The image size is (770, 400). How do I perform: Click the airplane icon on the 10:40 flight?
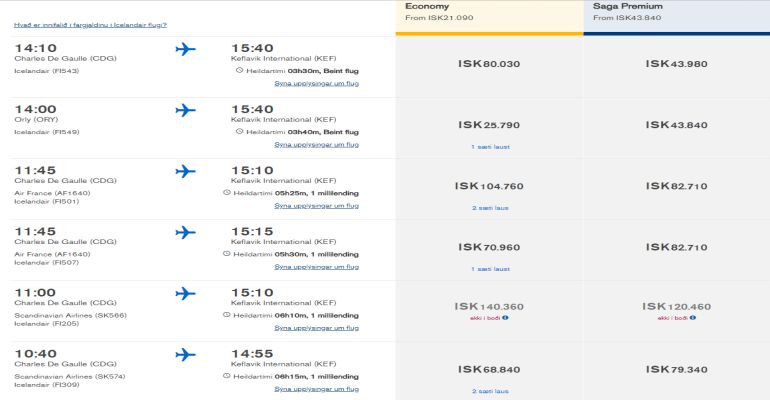[x=185, y=355]
